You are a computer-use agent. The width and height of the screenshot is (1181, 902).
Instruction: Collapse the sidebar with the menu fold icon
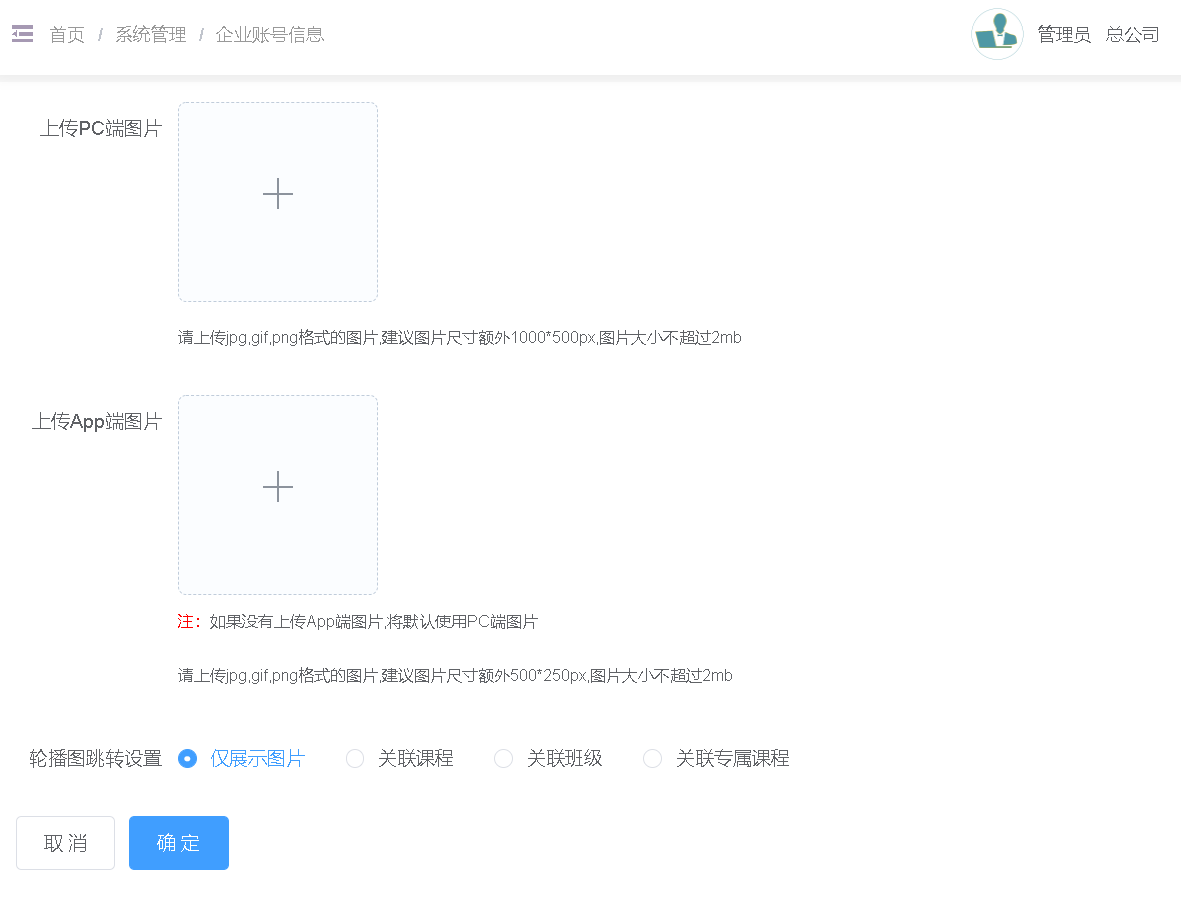tap(22, 34)
